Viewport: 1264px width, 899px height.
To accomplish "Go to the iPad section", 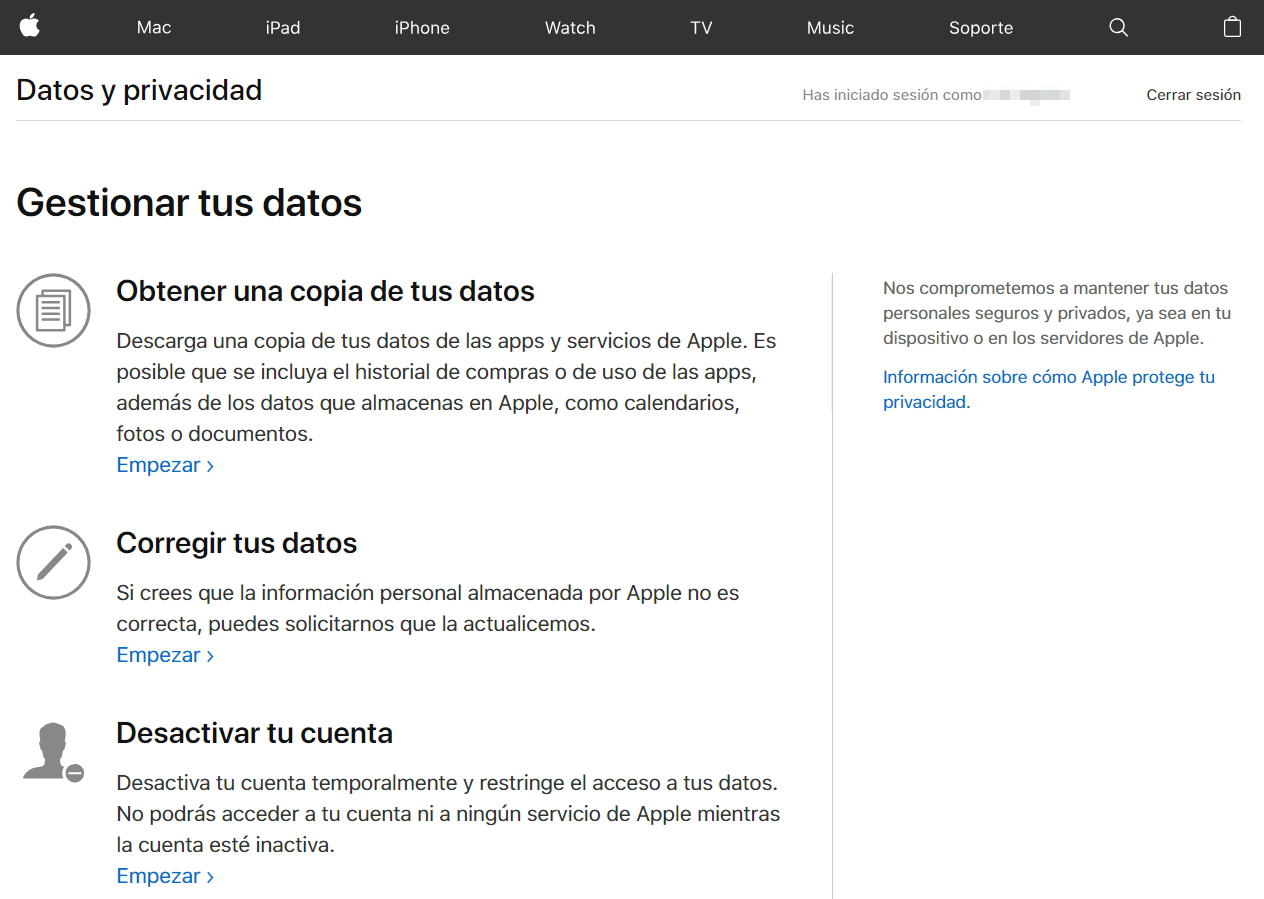I will (283, 27).
